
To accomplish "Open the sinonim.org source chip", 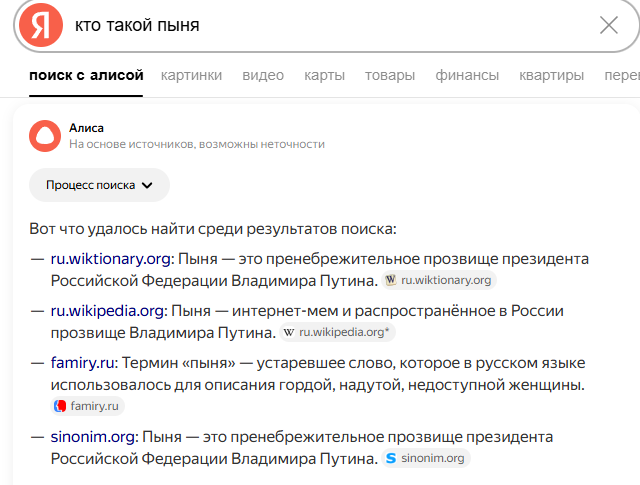I will (426, 458).
